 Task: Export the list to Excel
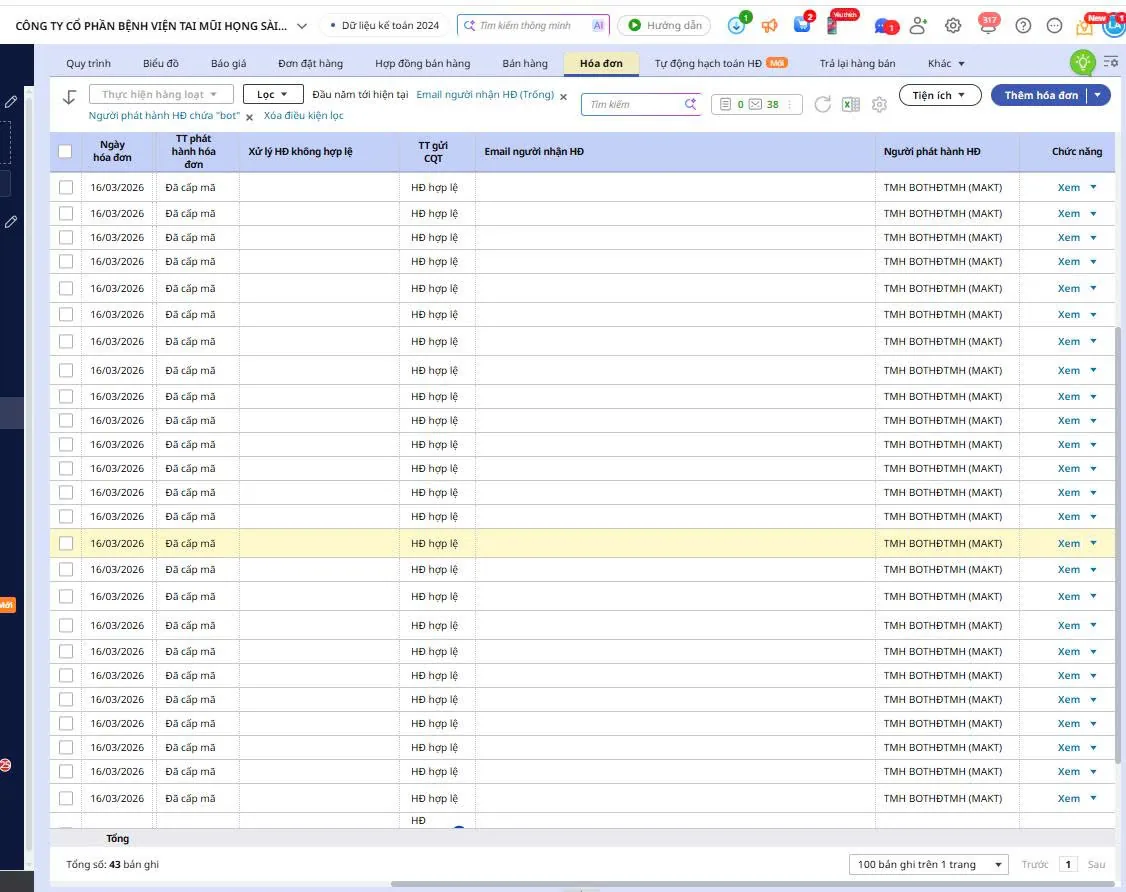(851, 104)
